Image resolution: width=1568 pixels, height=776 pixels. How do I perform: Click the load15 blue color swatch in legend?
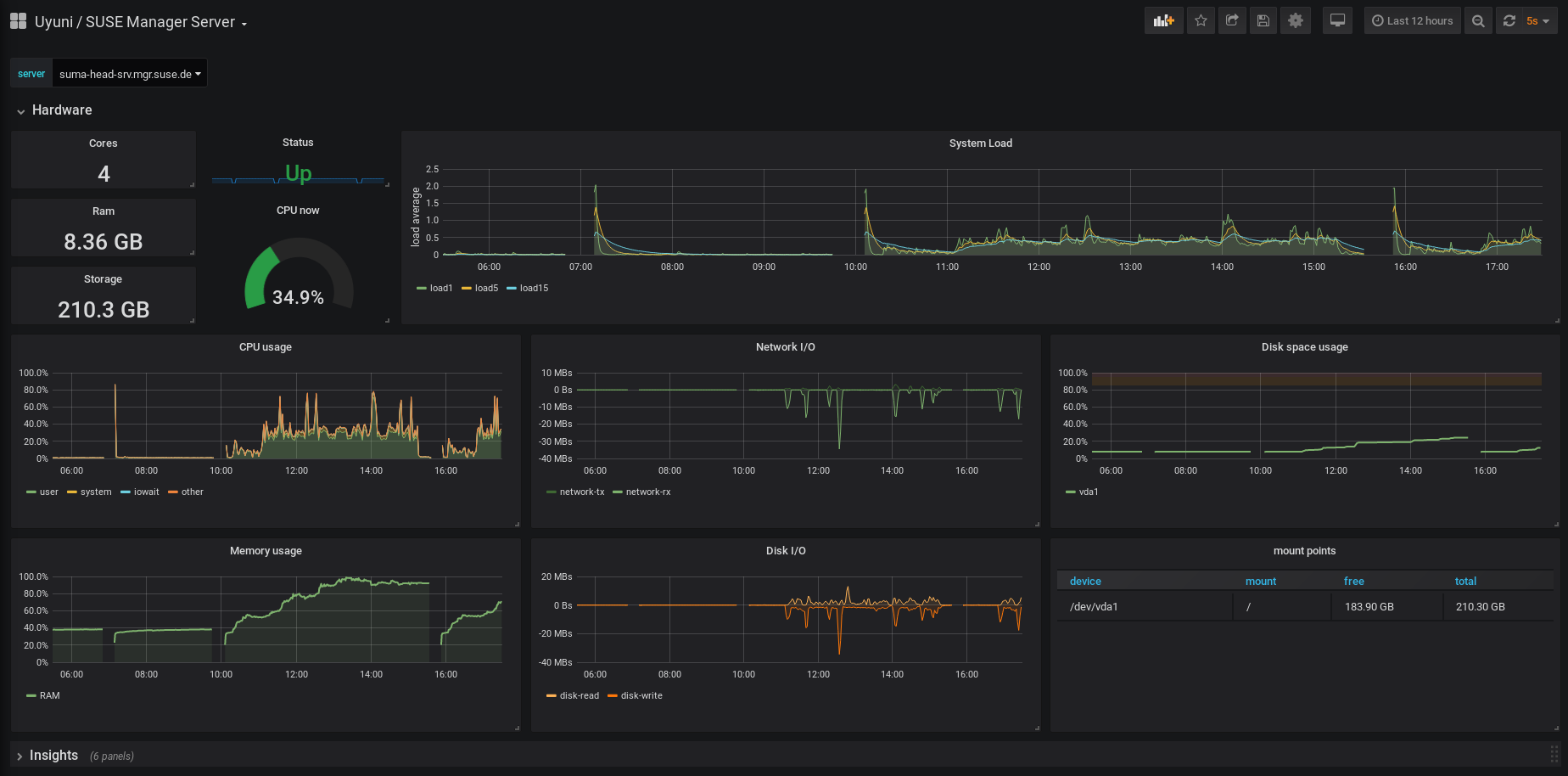512,289
